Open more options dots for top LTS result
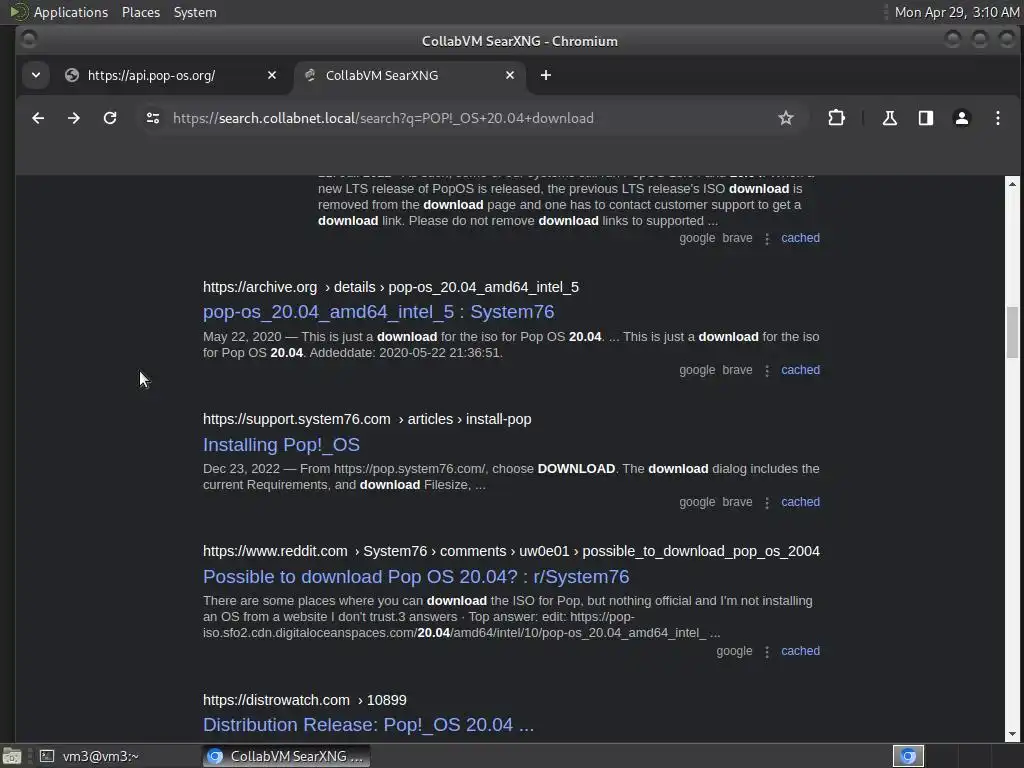 767,238
